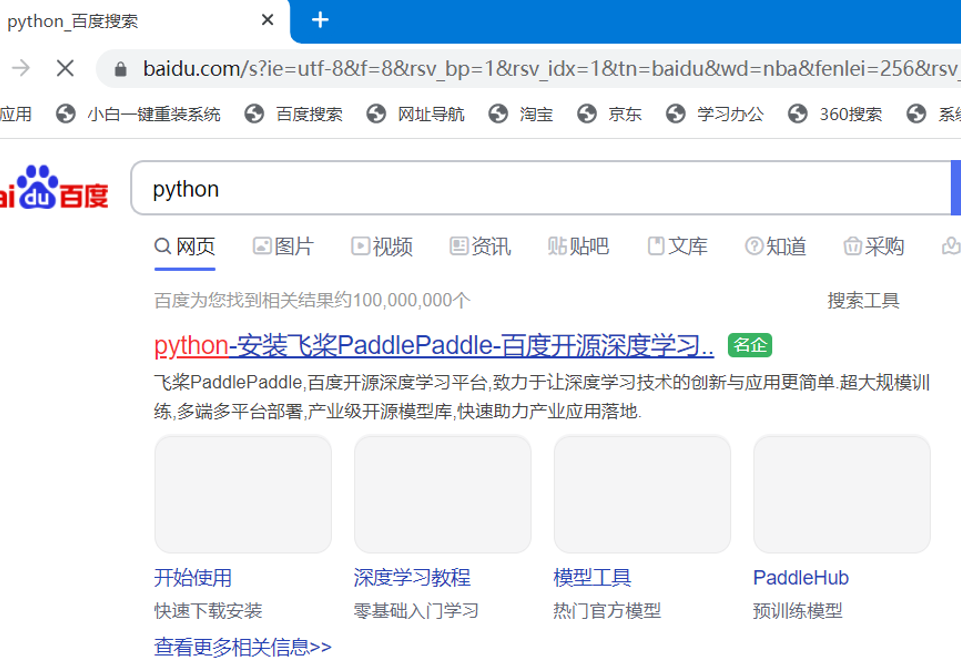Switch to the 资讯 tab
The height and width of the screenshot is (660, 961).
[480, 246]
